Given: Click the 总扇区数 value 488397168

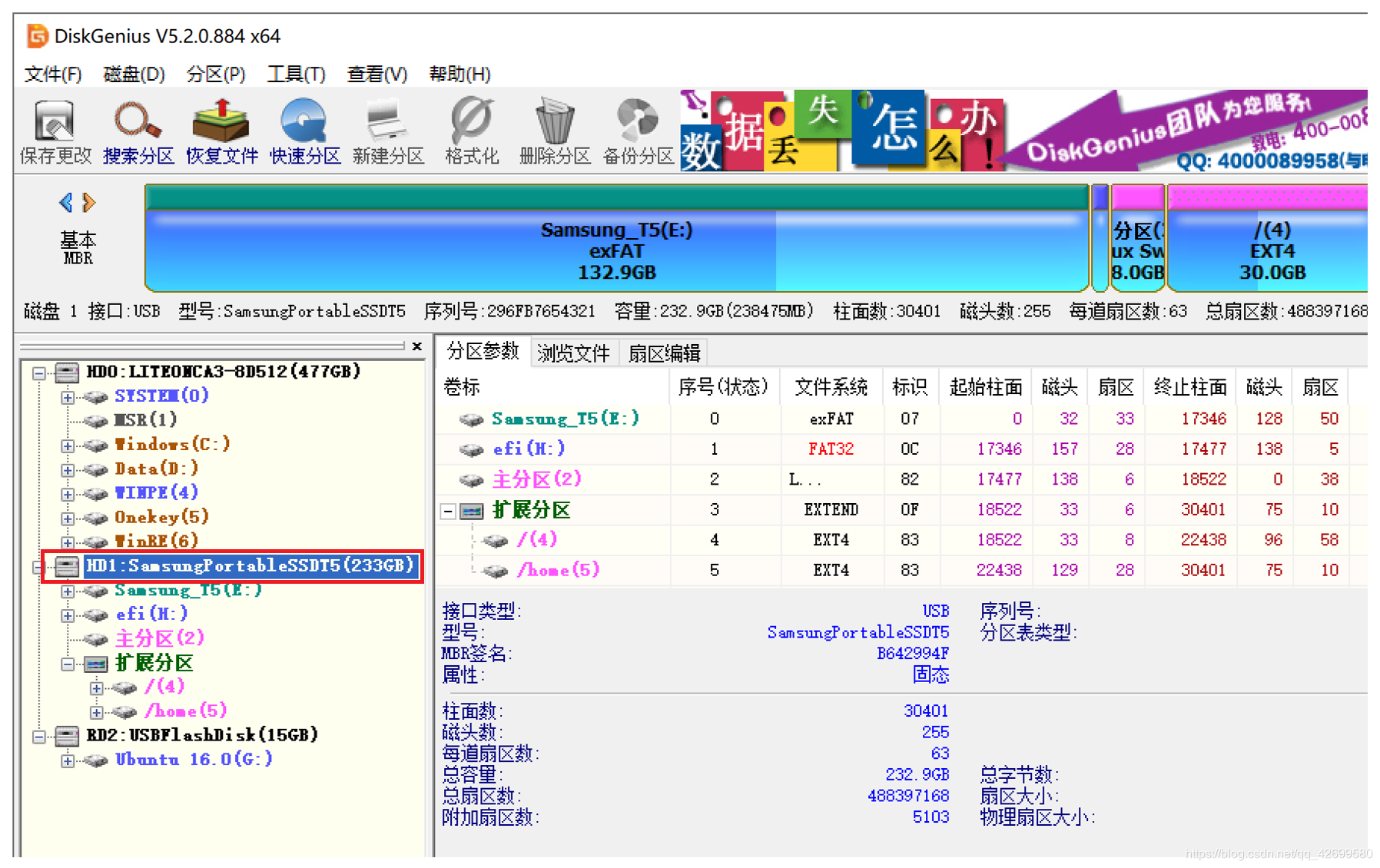Looking at the screenshot, I should click(908, 797).
